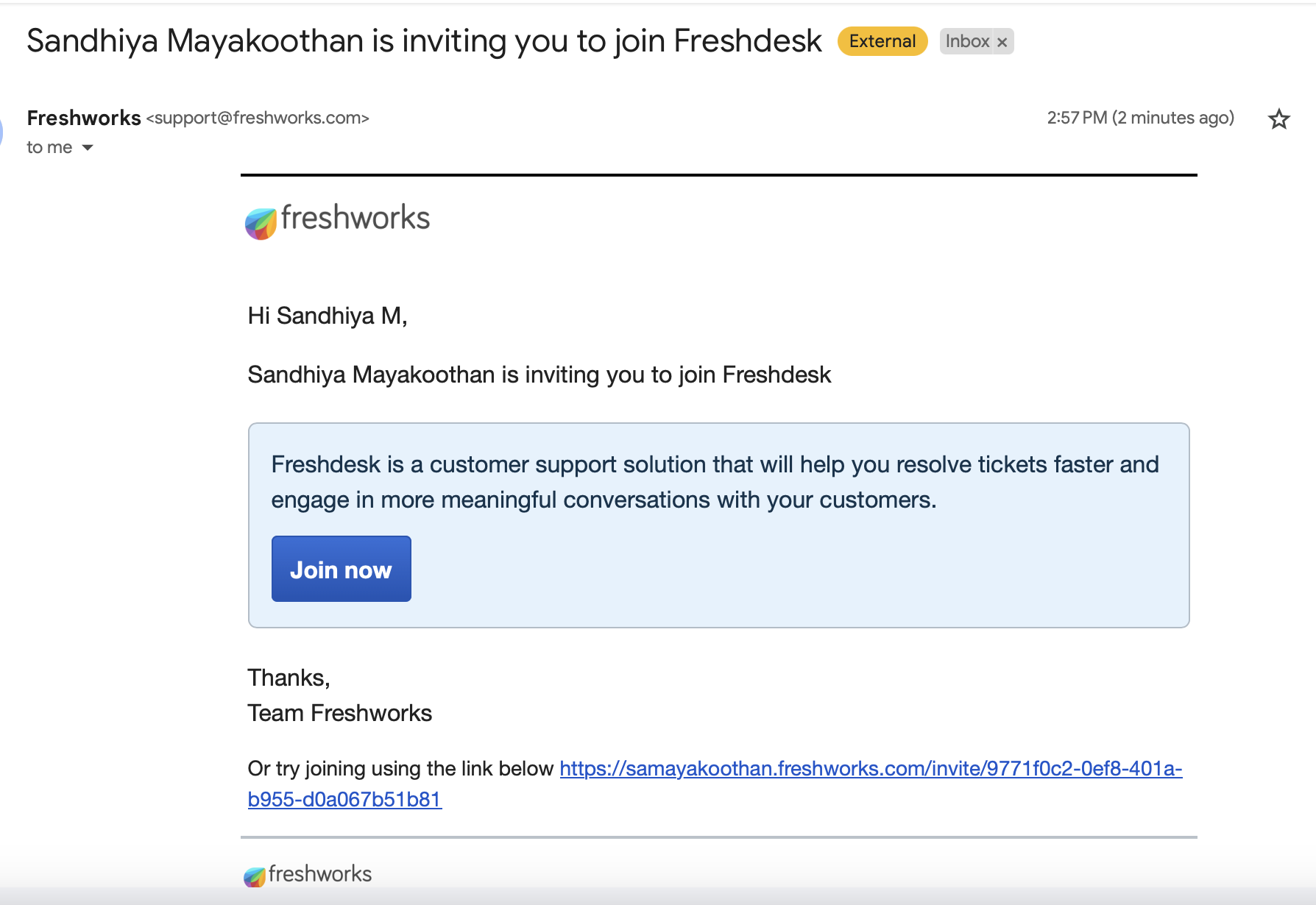This screenshot has height=905, width=1316.
Task: Click the invitation sentence below the greeting
Action: tap(540, 375)
